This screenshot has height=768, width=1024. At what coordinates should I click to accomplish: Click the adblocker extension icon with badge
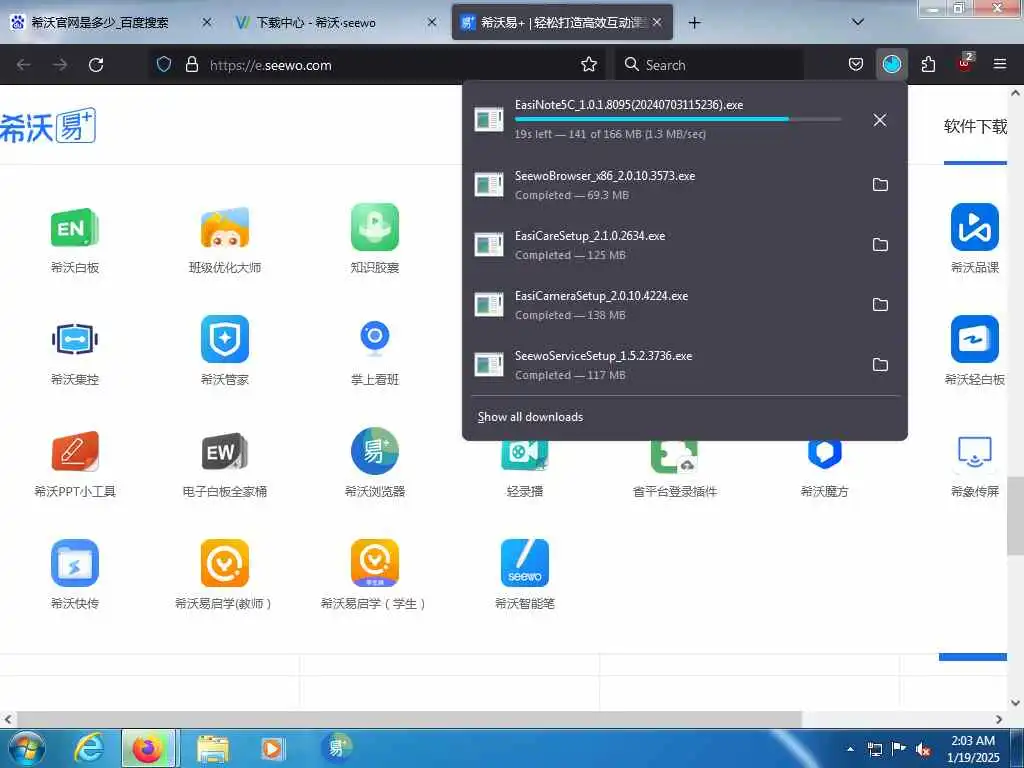[965, 63]
